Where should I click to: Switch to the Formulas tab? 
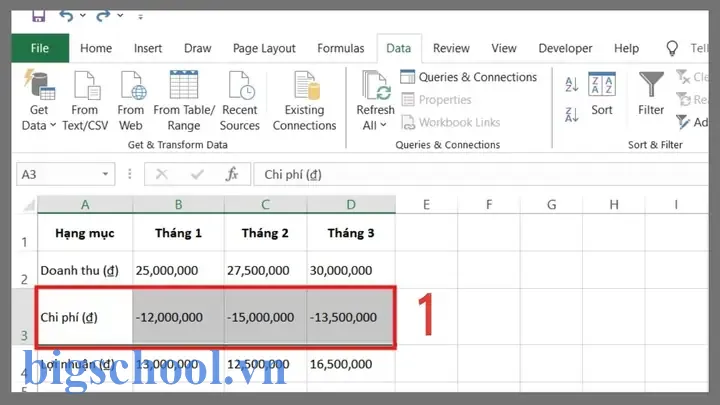[x=341, y=48]
